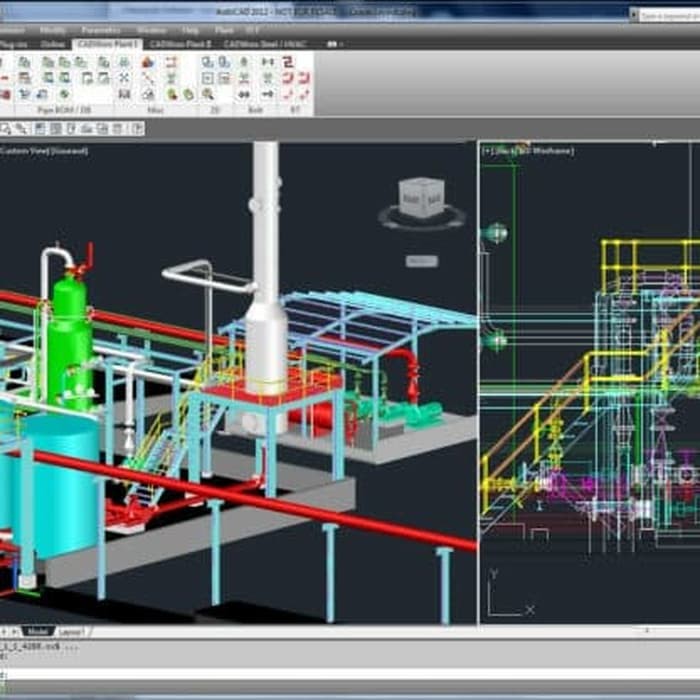Click the Custom View viewport label

45,151
